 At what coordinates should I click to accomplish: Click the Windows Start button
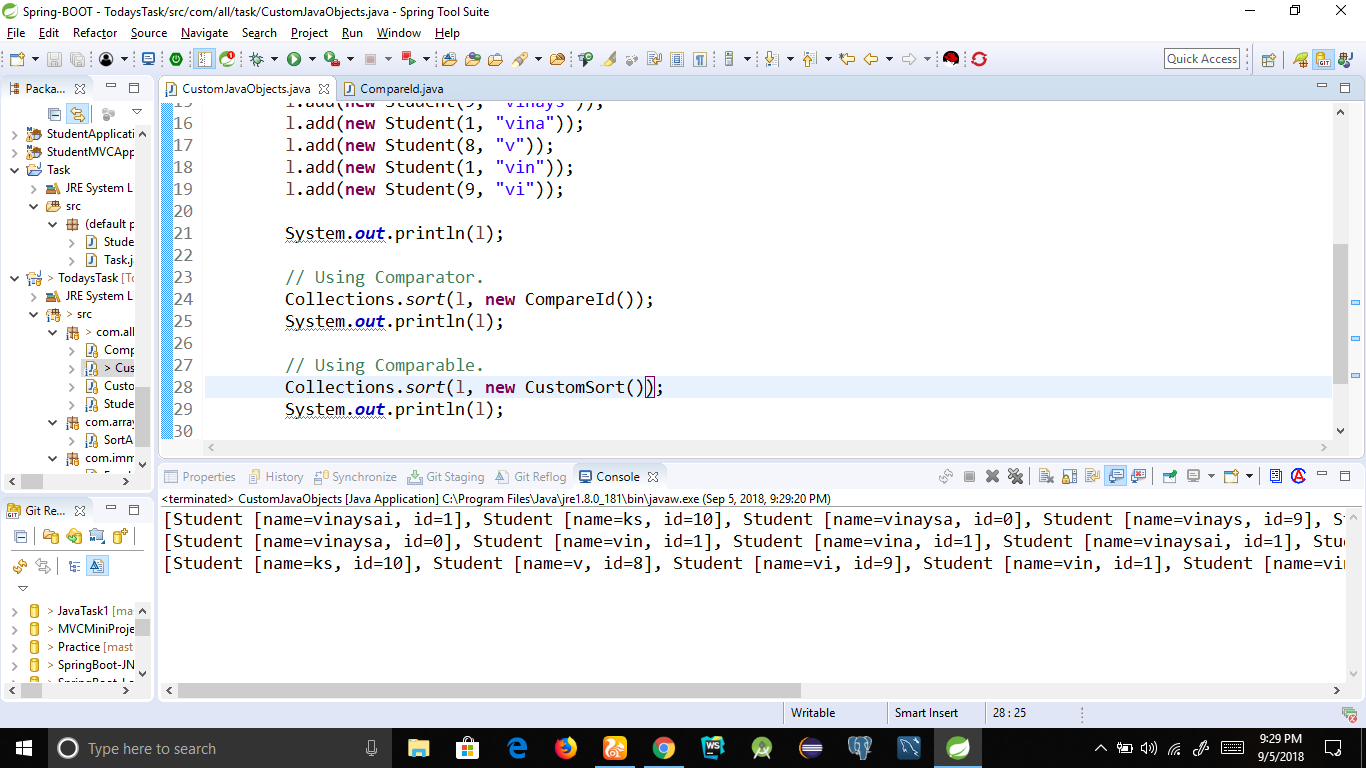coord(24,748)
